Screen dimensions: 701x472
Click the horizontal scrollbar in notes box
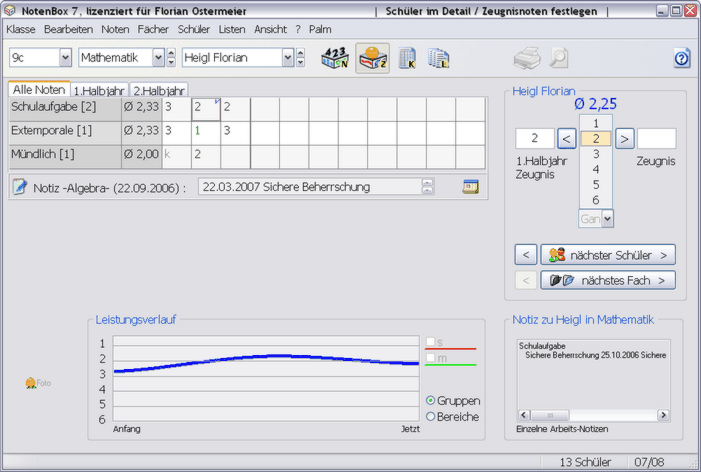[x=593, y=415]
